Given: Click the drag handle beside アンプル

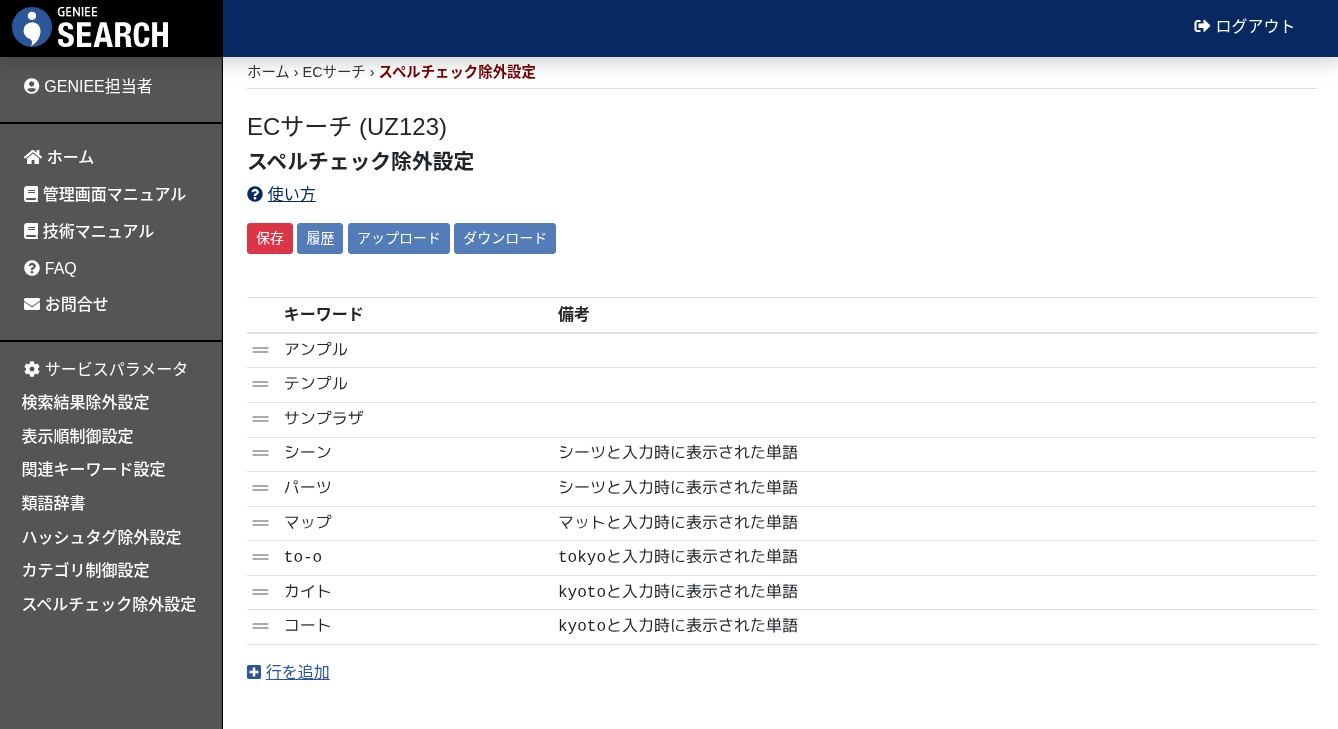Looking at the screenshot, I should (260, 348).
